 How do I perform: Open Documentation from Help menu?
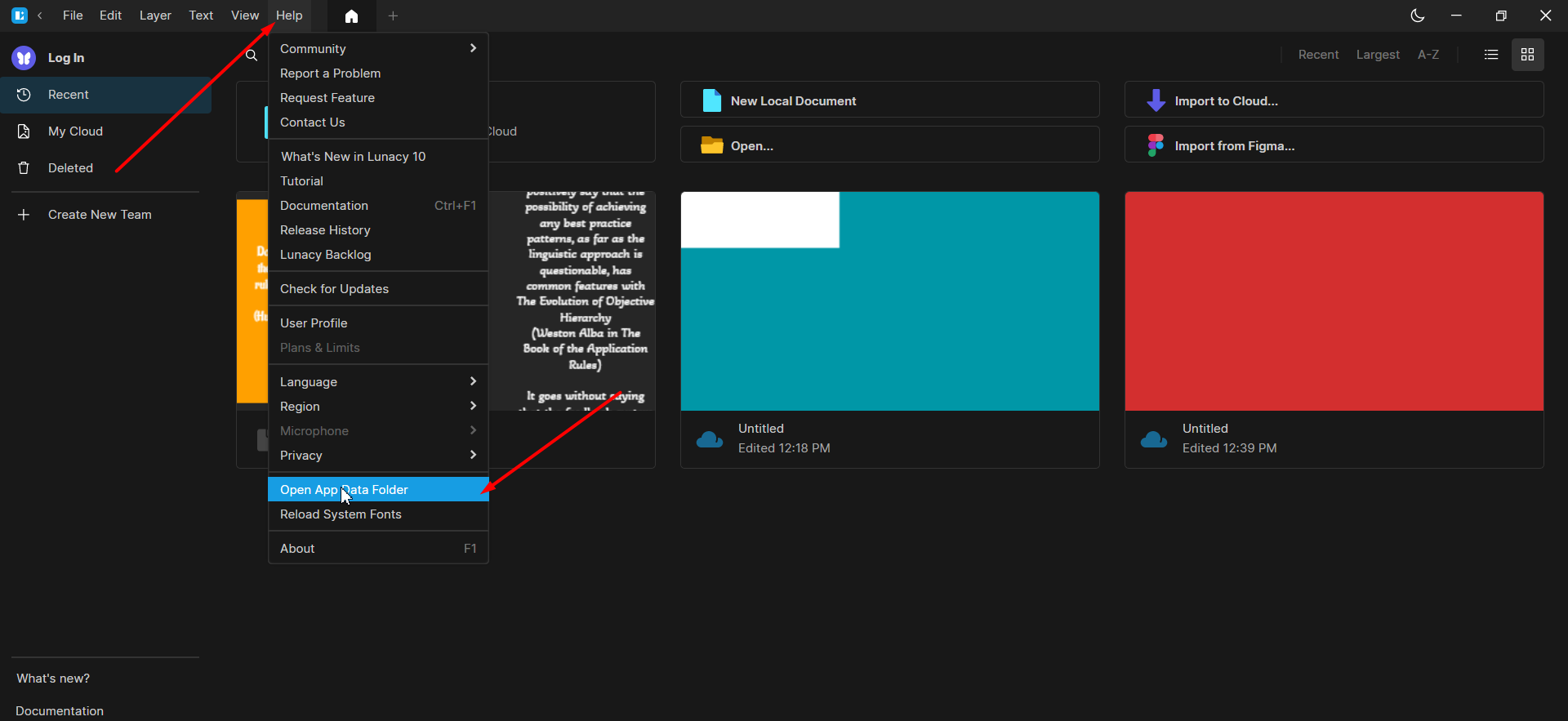(x=378, y=206)
